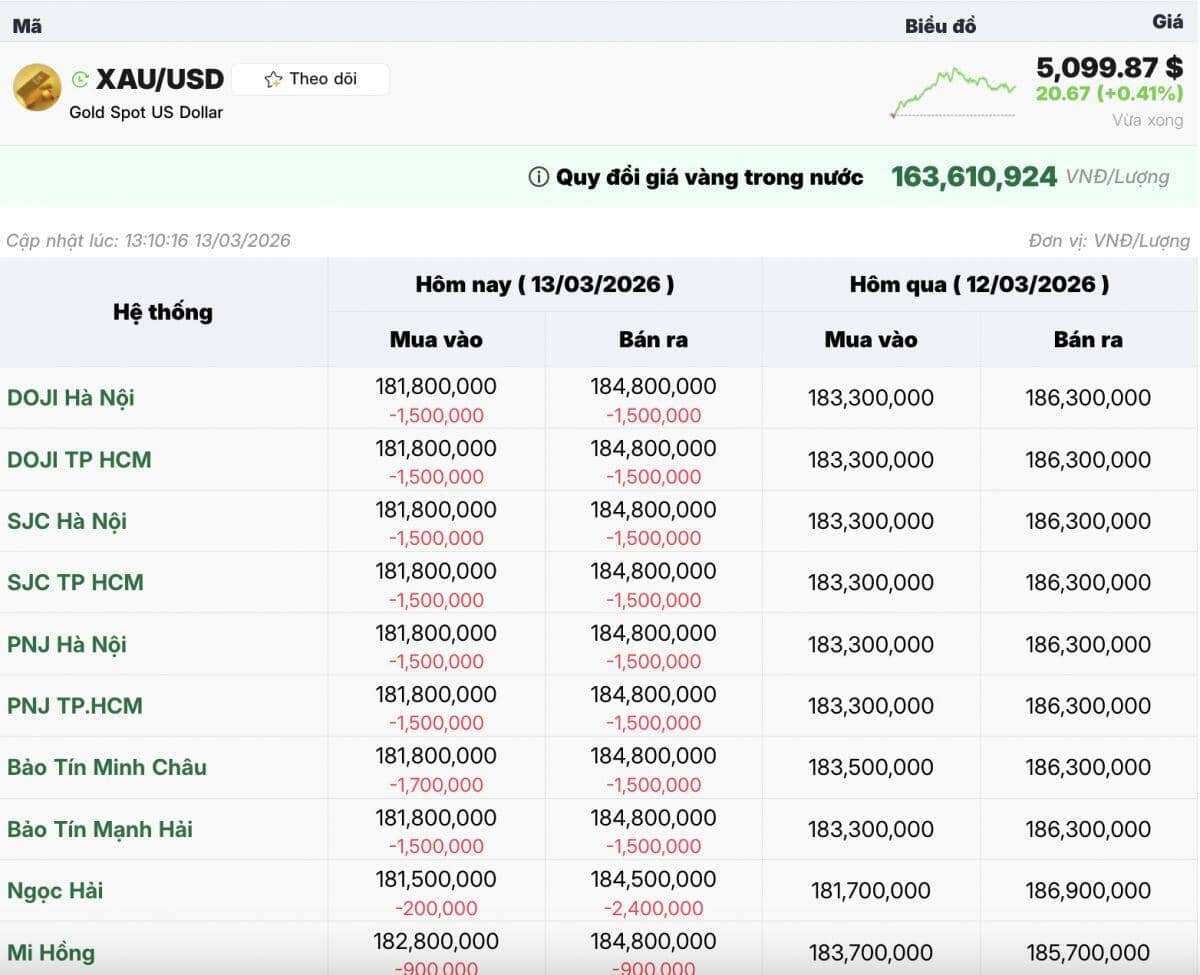Click Mua vào header under Hôm qua
This screenshot has width=1200, height=975.
pyautogui.click(x=871, y=340)
